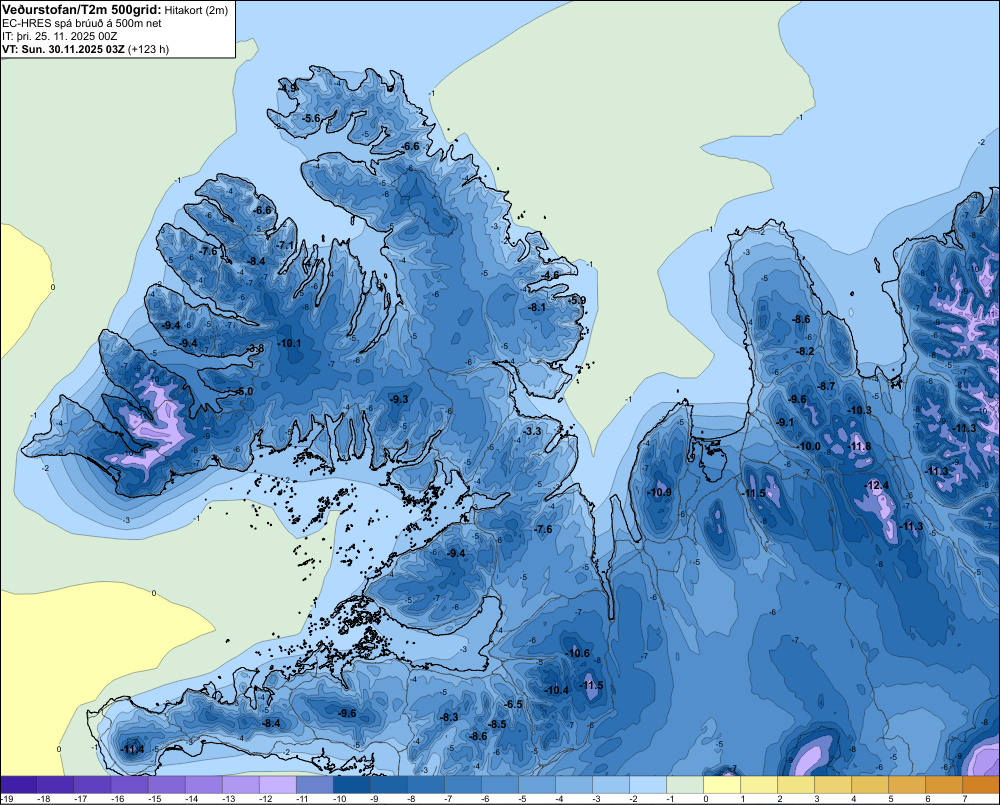
Task: Click the -10.1 temperature label
Action: click(x=290, y=343)
